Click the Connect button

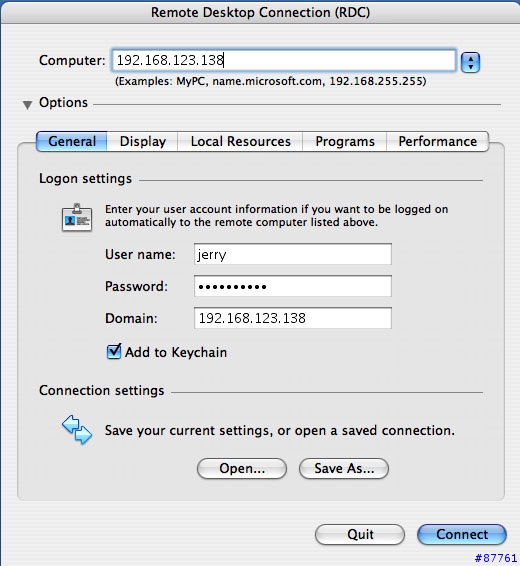tap(462, 534)
